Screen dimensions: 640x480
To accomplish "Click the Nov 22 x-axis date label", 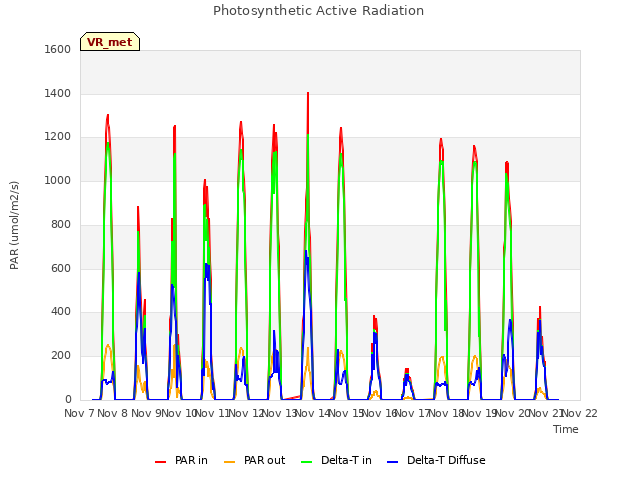I will coord(580,413).
